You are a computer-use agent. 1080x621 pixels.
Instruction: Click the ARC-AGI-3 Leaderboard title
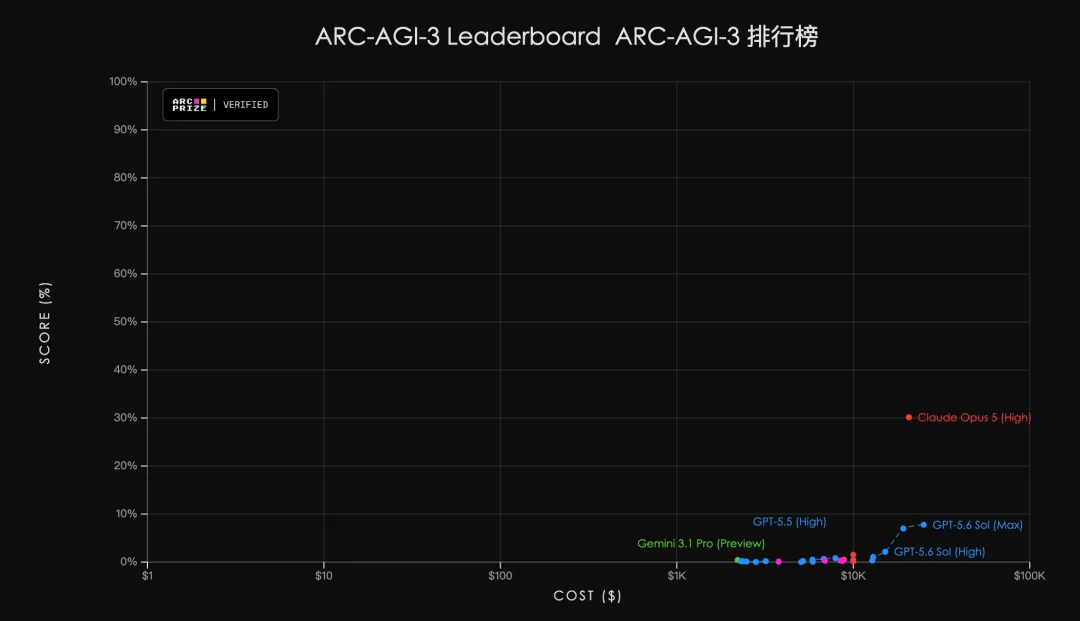tap(566, 36)
